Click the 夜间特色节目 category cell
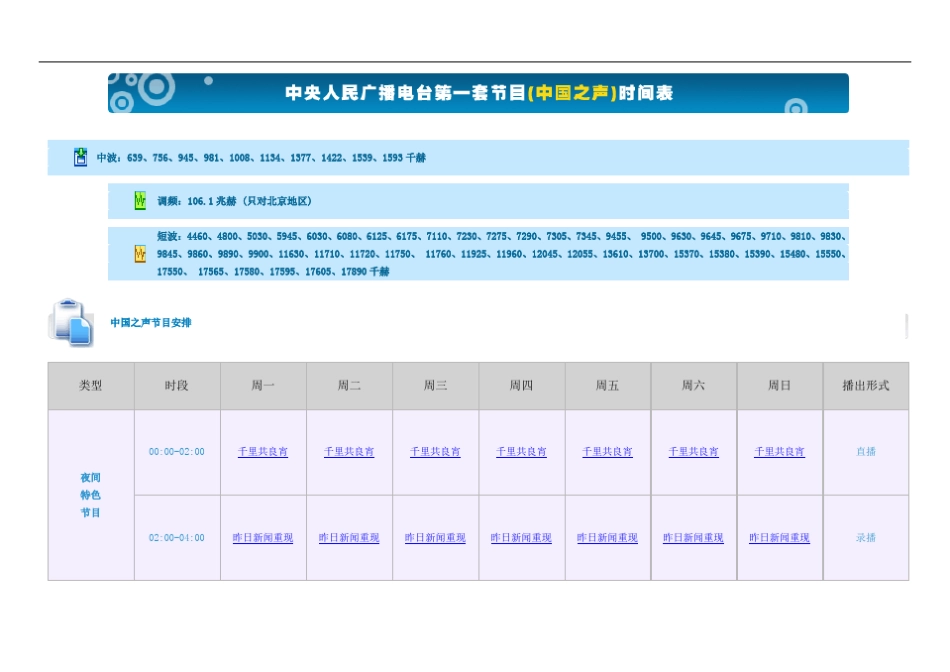 [x=90, y=495]
